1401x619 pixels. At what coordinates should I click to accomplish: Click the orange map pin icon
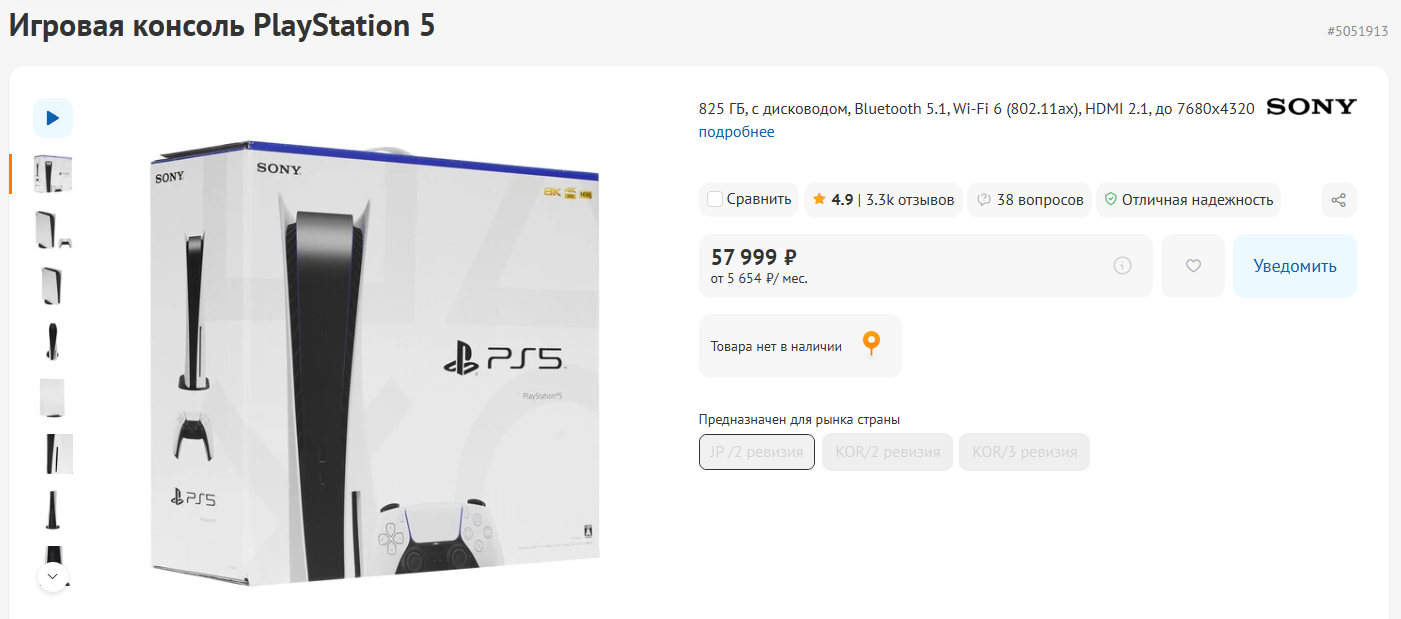coord(871,345)
